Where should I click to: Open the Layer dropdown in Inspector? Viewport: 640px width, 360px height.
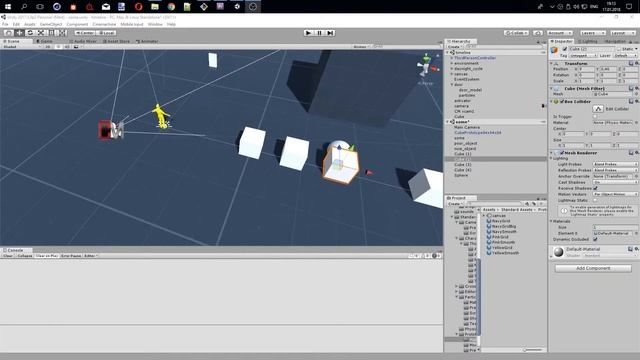point(625,56)
